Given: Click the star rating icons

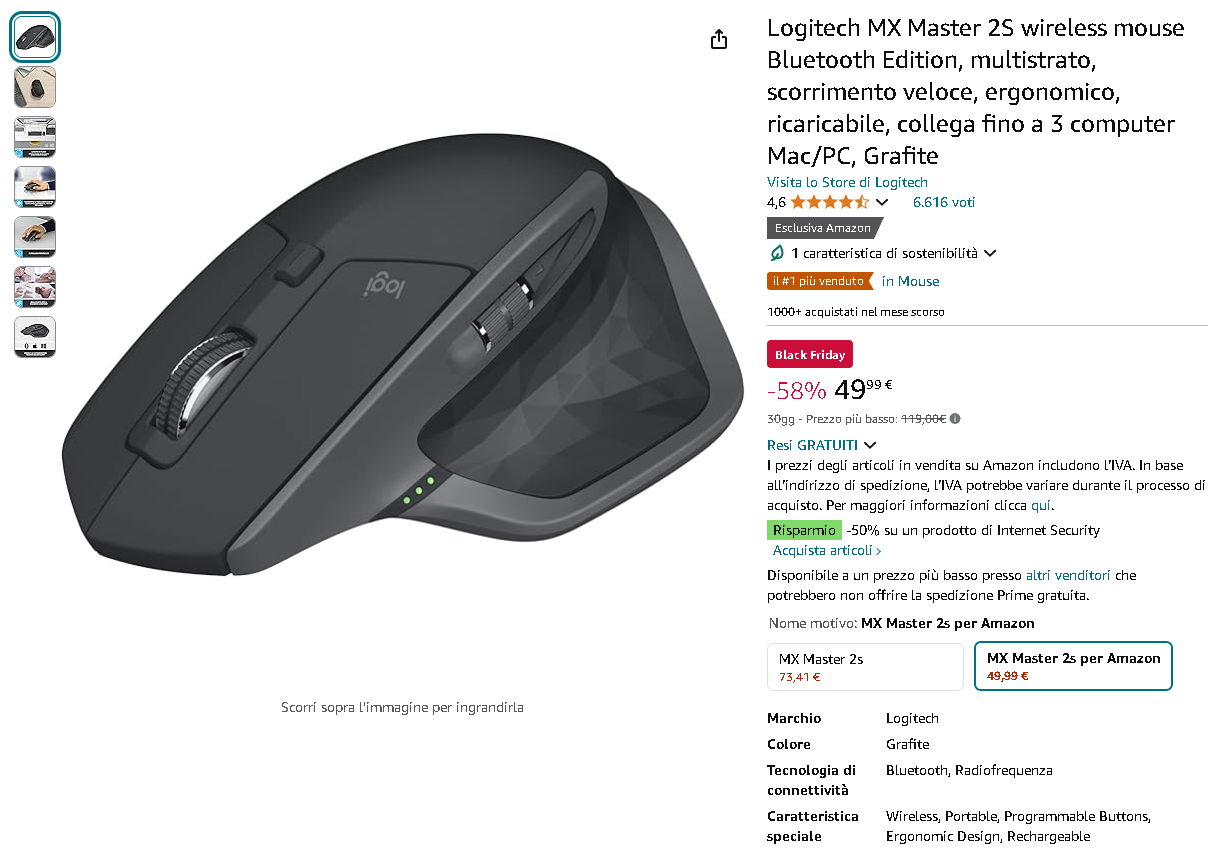Looking at the screenshot, I should coord(829,202).
